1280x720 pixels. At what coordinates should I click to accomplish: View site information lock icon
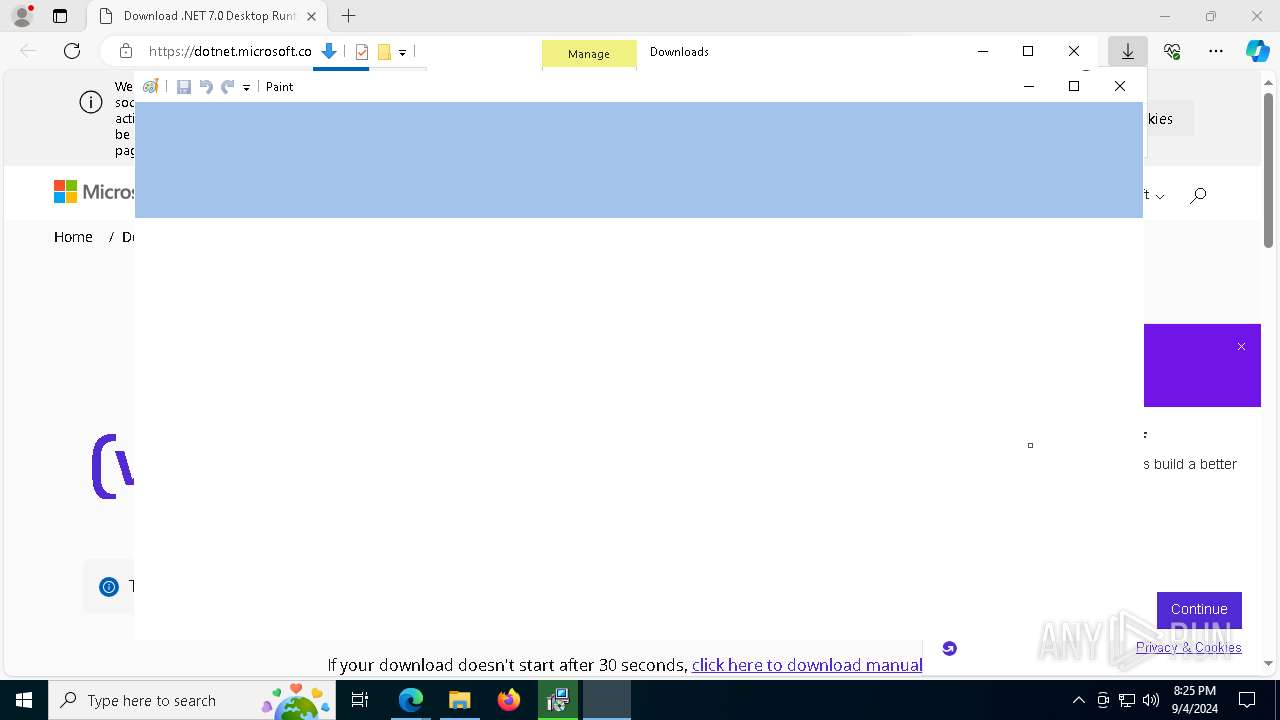point(126,51)
